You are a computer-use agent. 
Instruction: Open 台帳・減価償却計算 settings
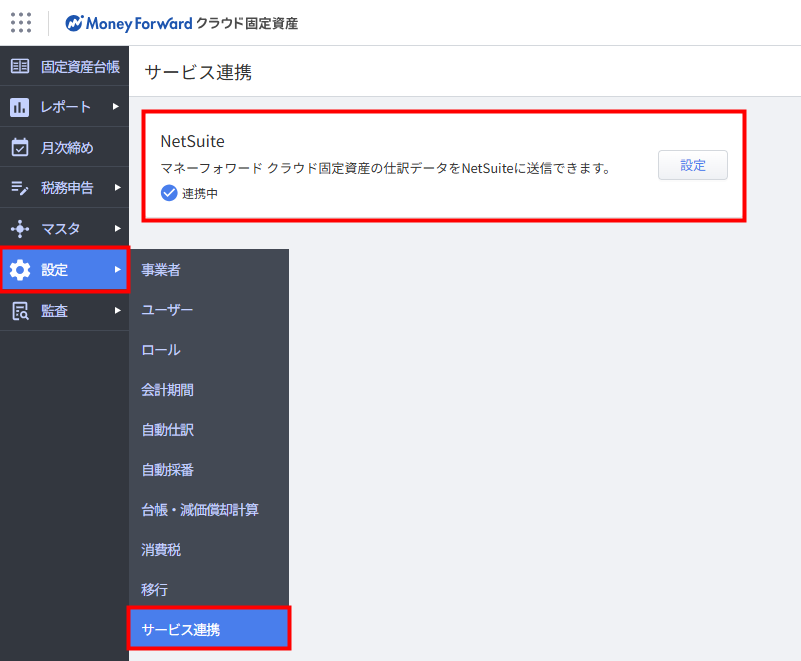point(200,510)
